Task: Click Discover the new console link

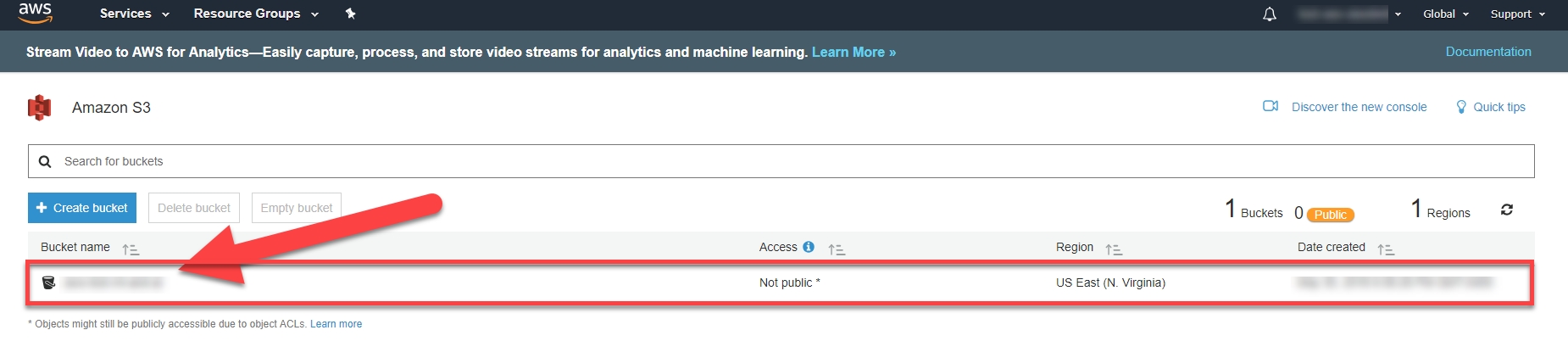Action: click(x=1358, y=107)
